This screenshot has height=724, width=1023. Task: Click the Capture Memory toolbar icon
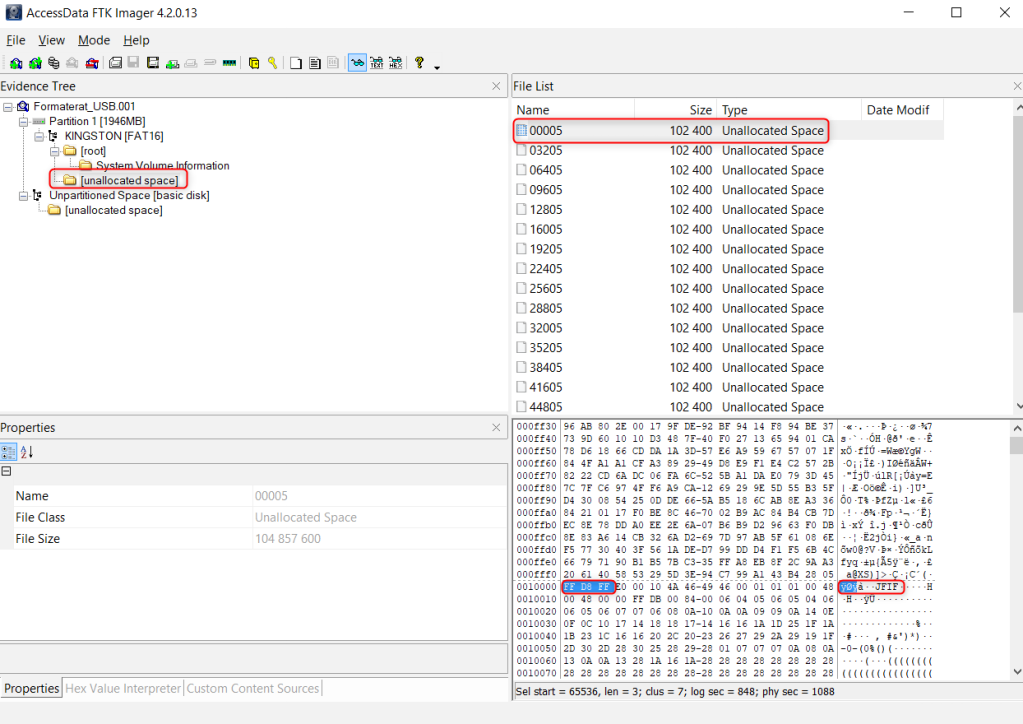(x=229, y=63)
